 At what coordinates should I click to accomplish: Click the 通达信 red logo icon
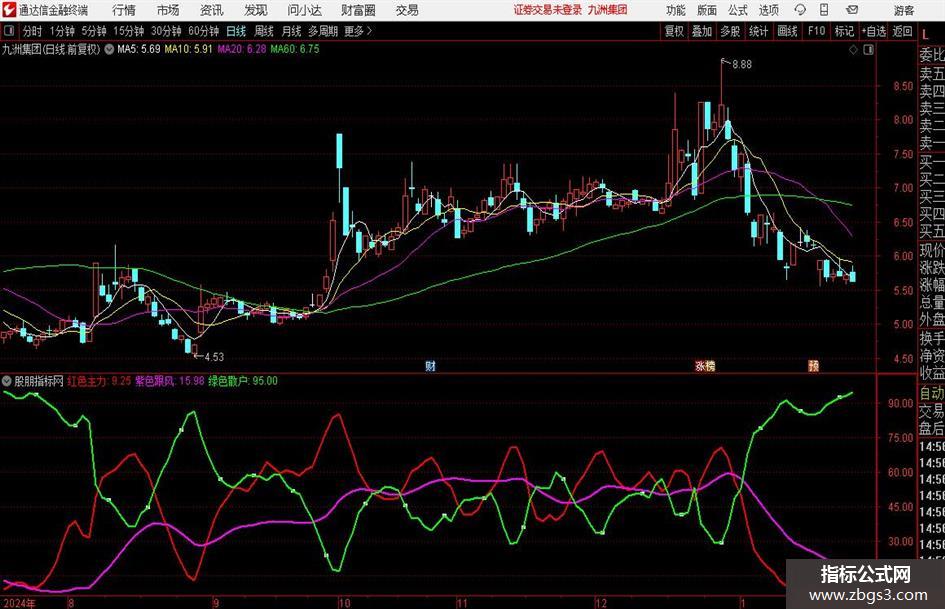[8, 10]
